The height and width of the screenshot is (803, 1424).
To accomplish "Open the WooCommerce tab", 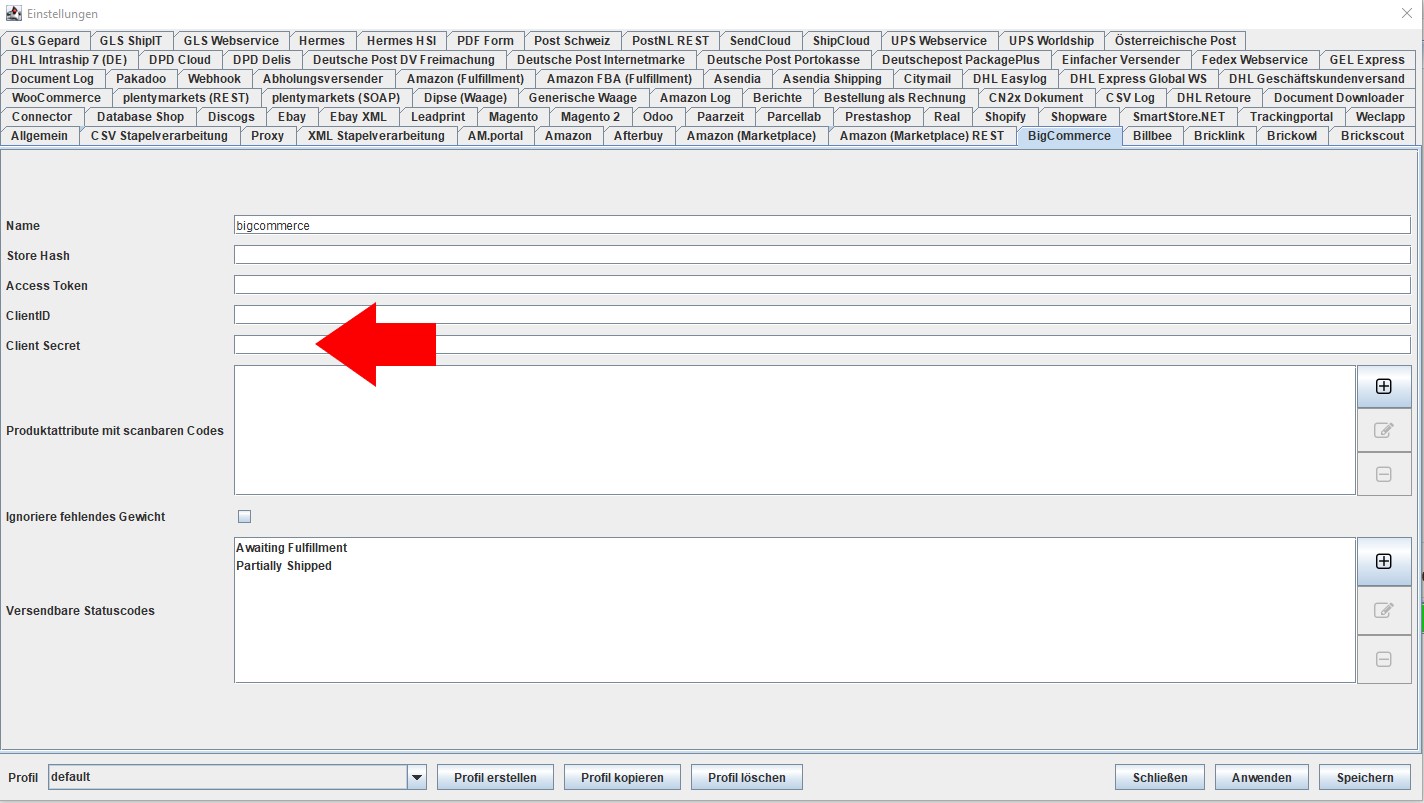I will click(56, 98).
